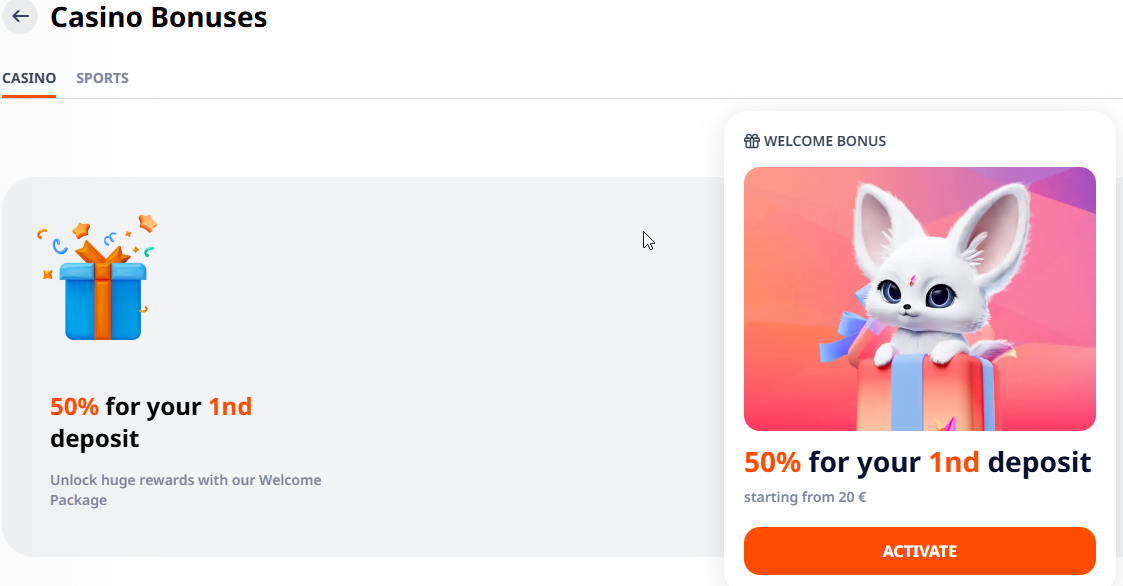The height and width of the screenshot is (586, 1123).
Task: Open the SPORTS tab
Action: click(x=102, y=78)
